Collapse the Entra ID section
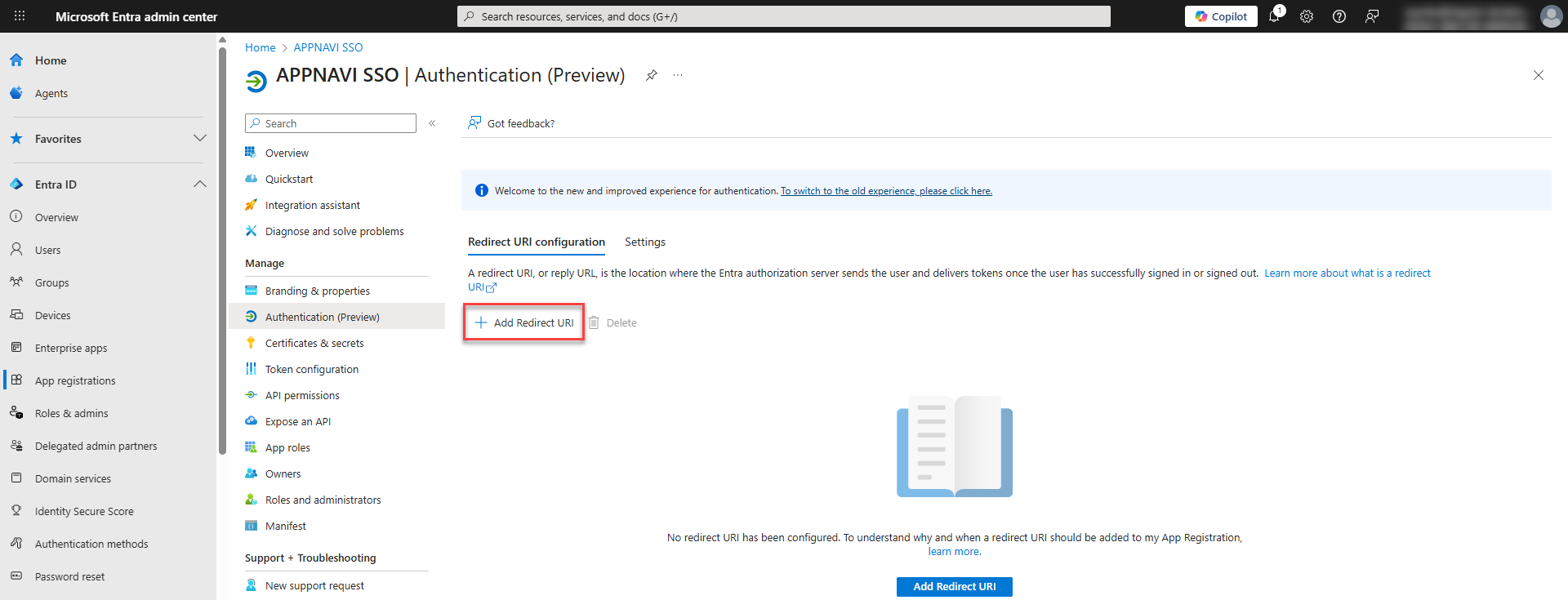1568x600 pixels. coord(199,184)
